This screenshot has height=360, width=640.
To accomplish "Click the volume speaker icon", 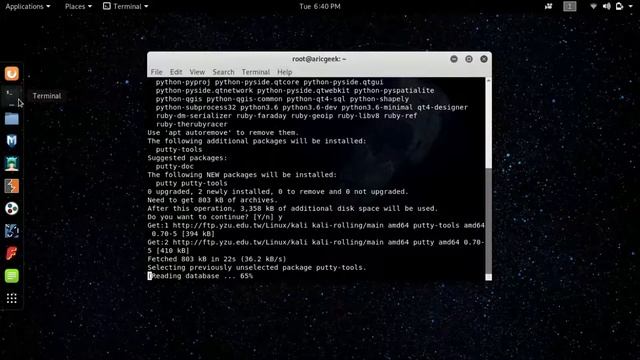I will (607, 6).
